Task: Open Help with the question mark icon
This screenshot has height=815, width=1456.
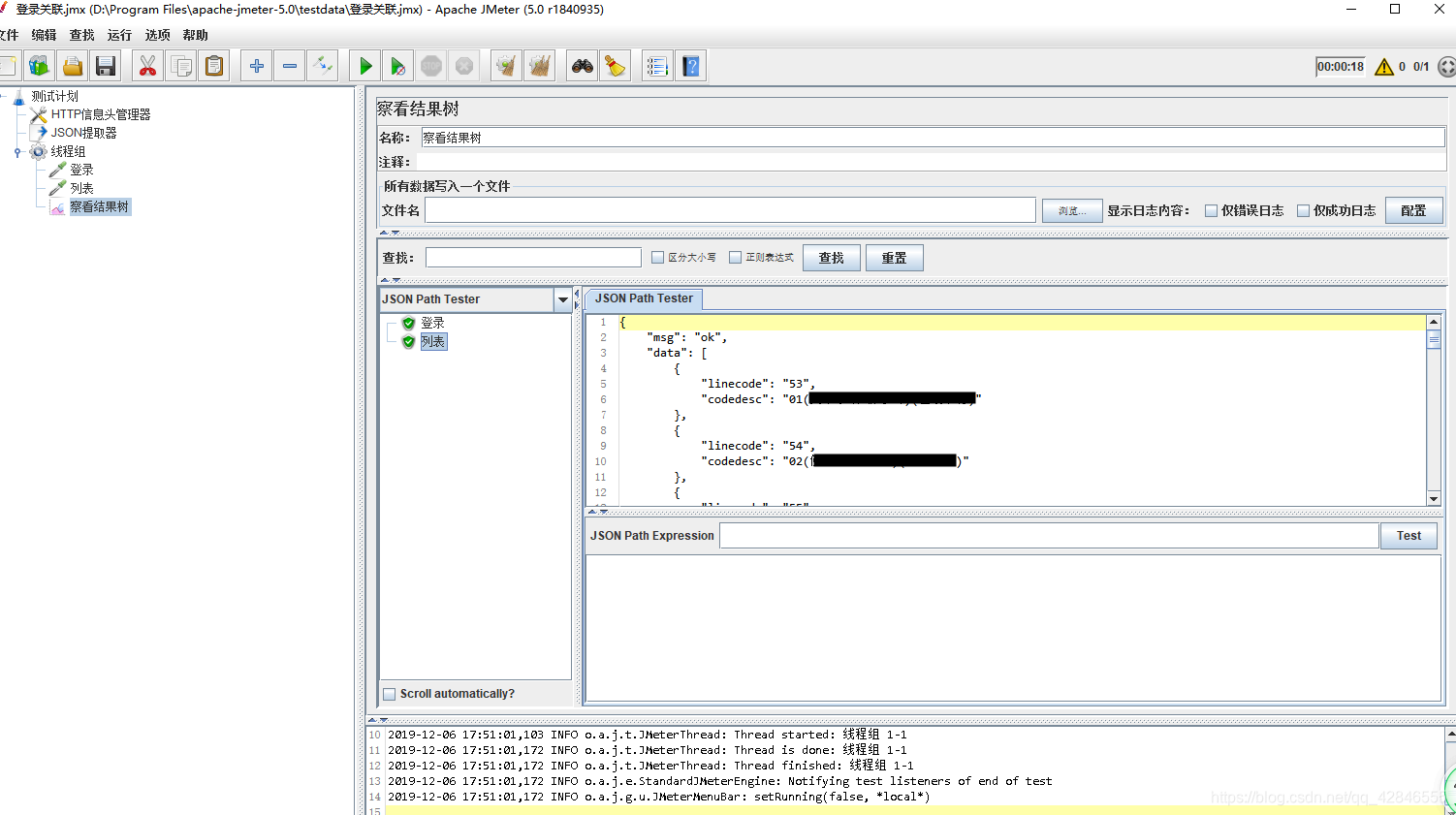Action: 691,66
